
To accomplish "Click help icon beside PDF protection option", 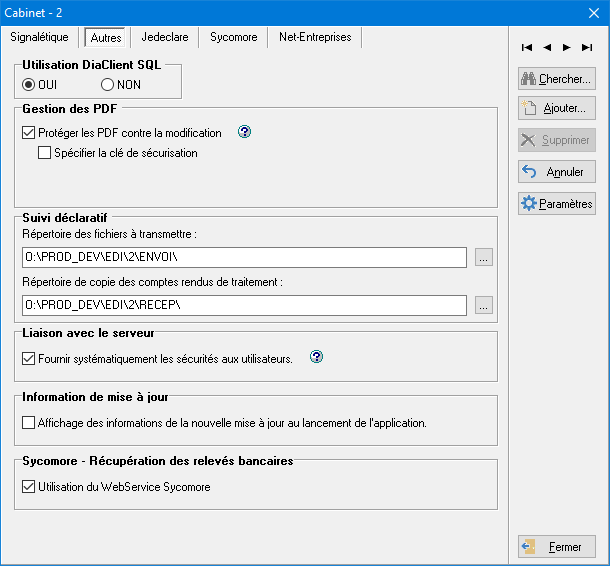I will point(243,132).
